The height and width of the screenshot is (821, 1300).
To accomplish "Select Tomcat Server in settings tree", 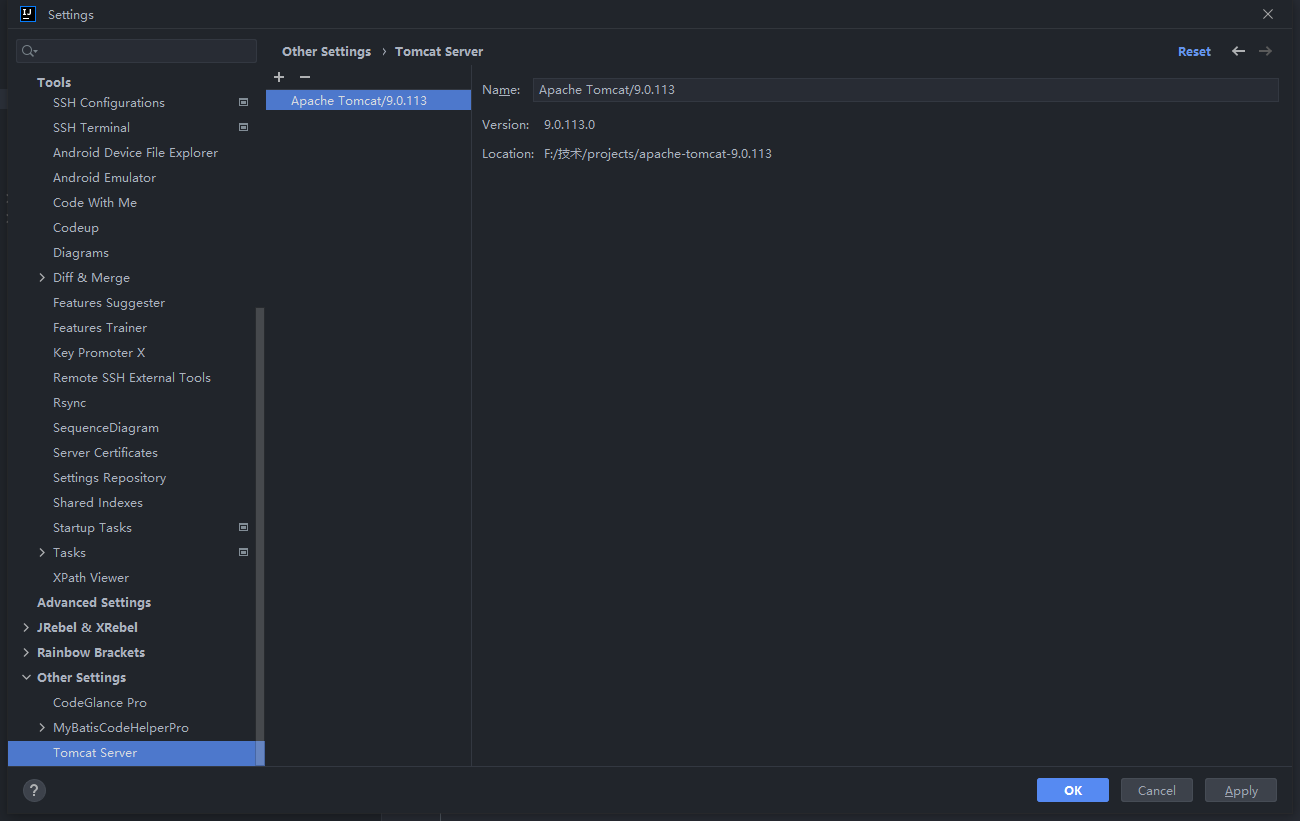I will pos(136,753).
